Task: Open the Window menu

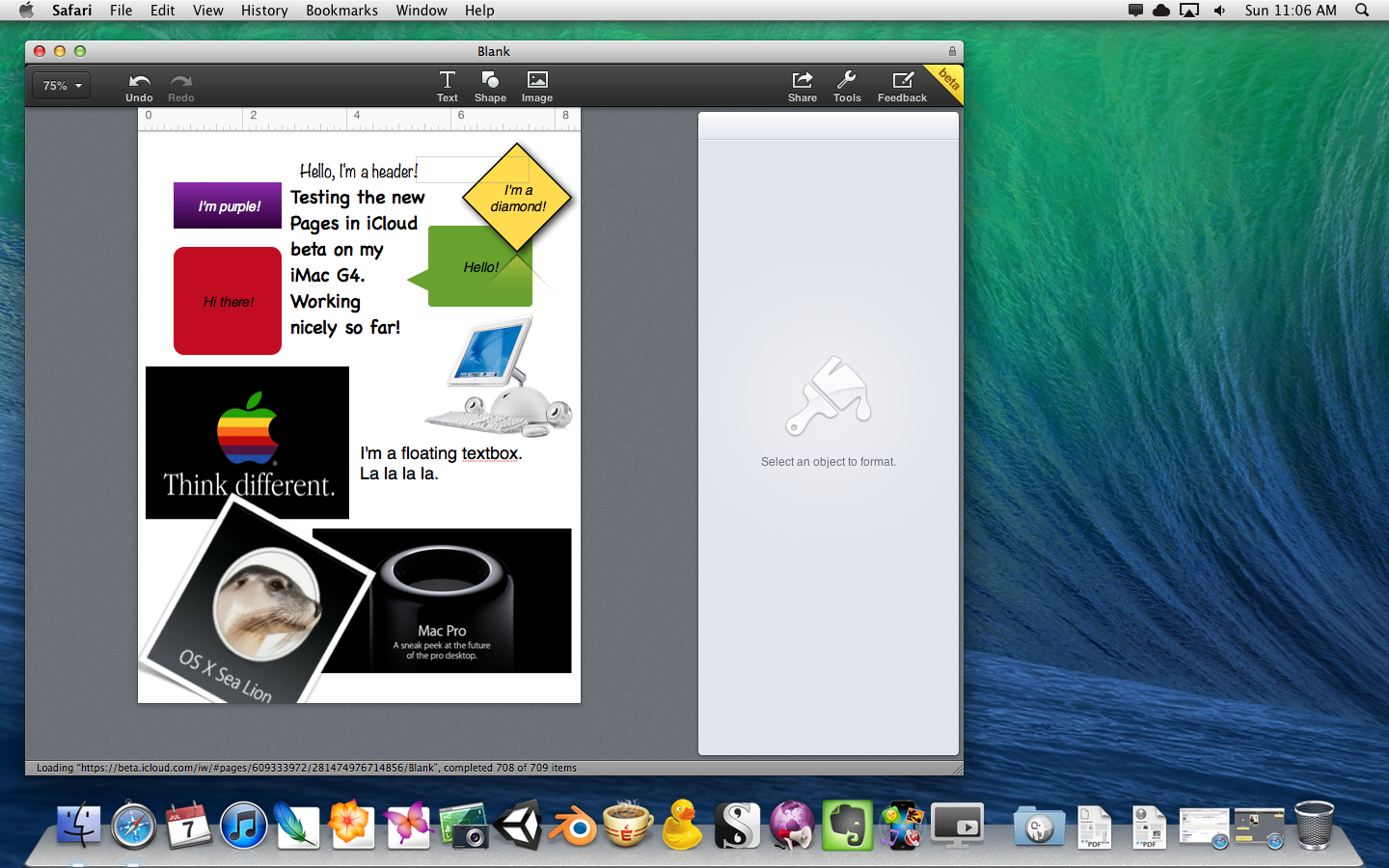Action: [422, 11]
